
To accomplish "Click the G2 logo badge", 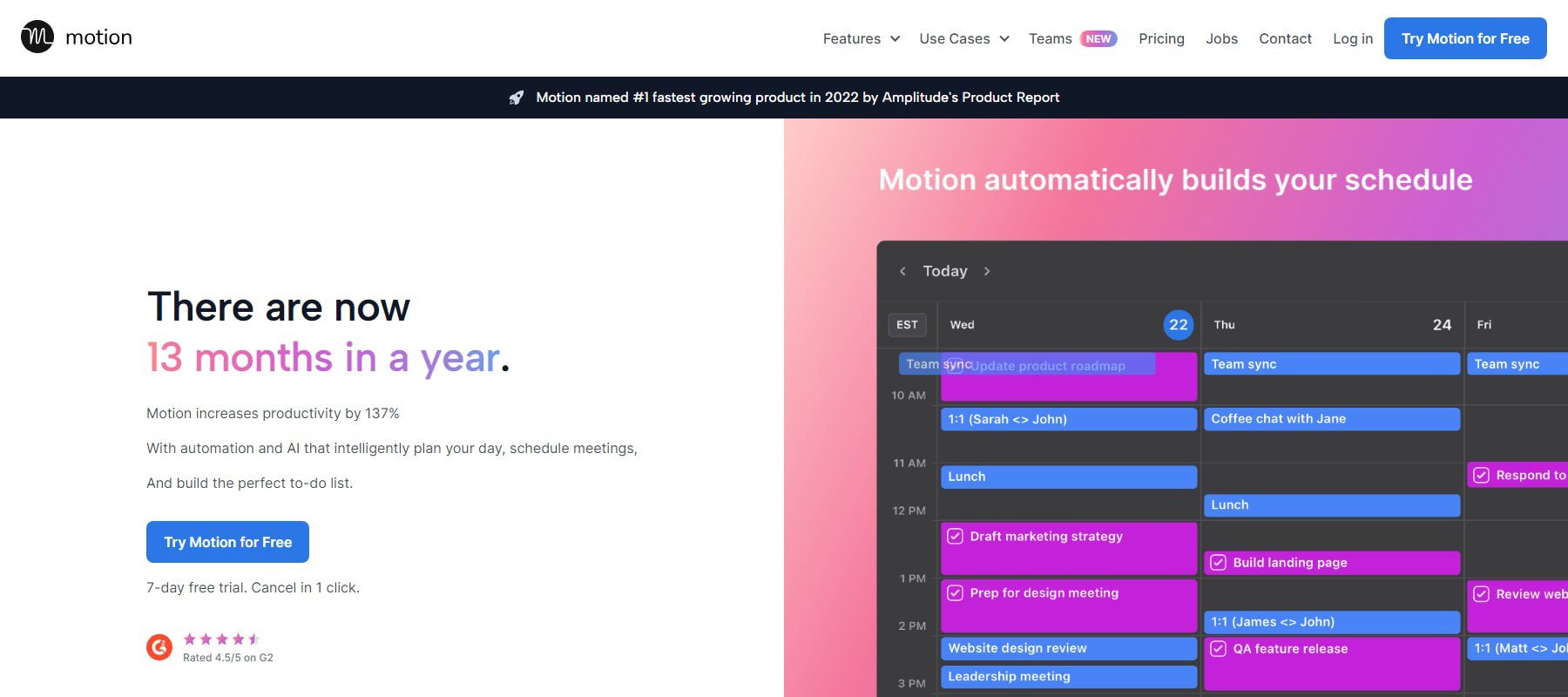I will point(159,647).
